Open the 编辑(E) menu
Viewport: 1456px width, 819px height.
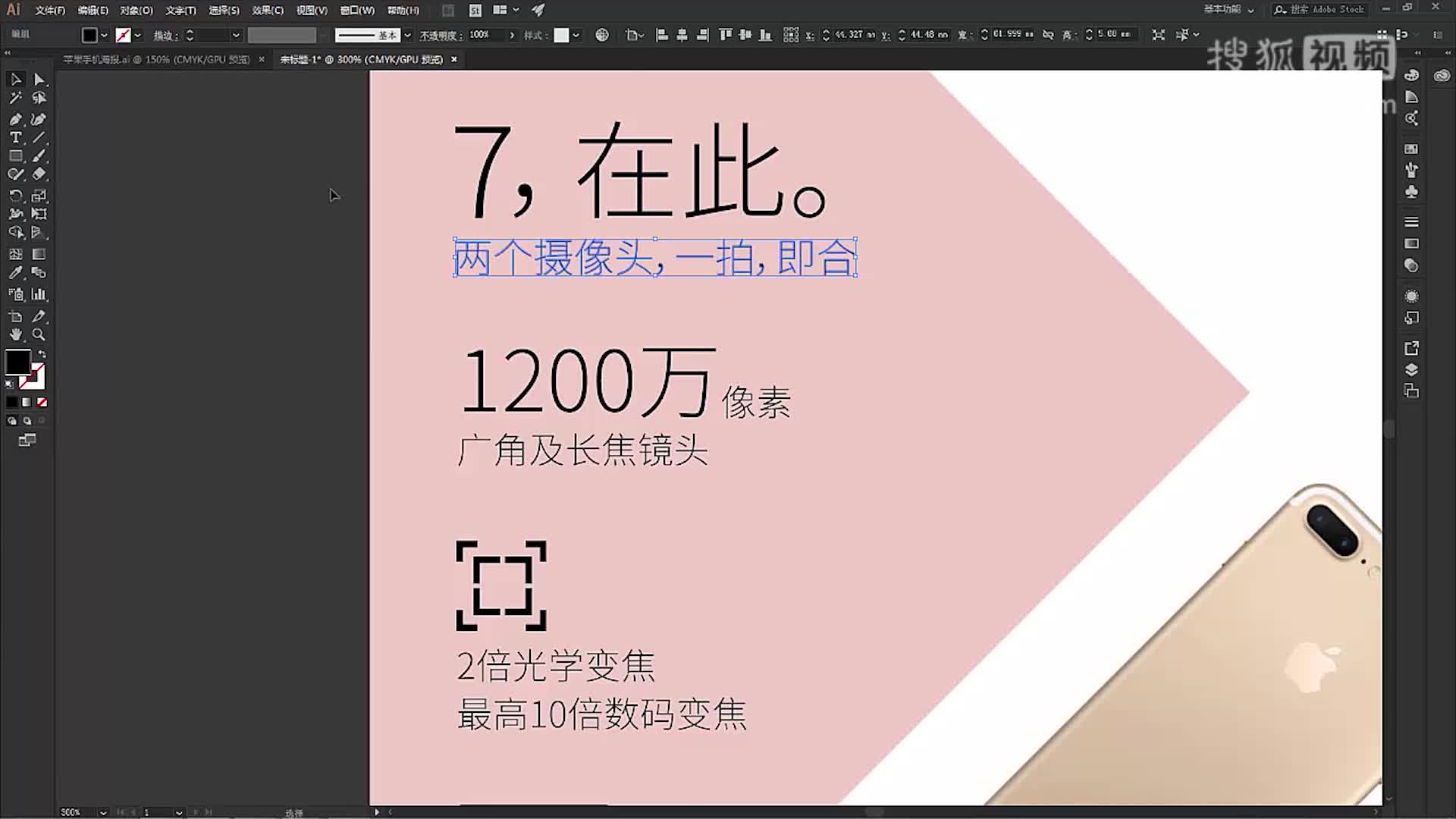(93, 11)
